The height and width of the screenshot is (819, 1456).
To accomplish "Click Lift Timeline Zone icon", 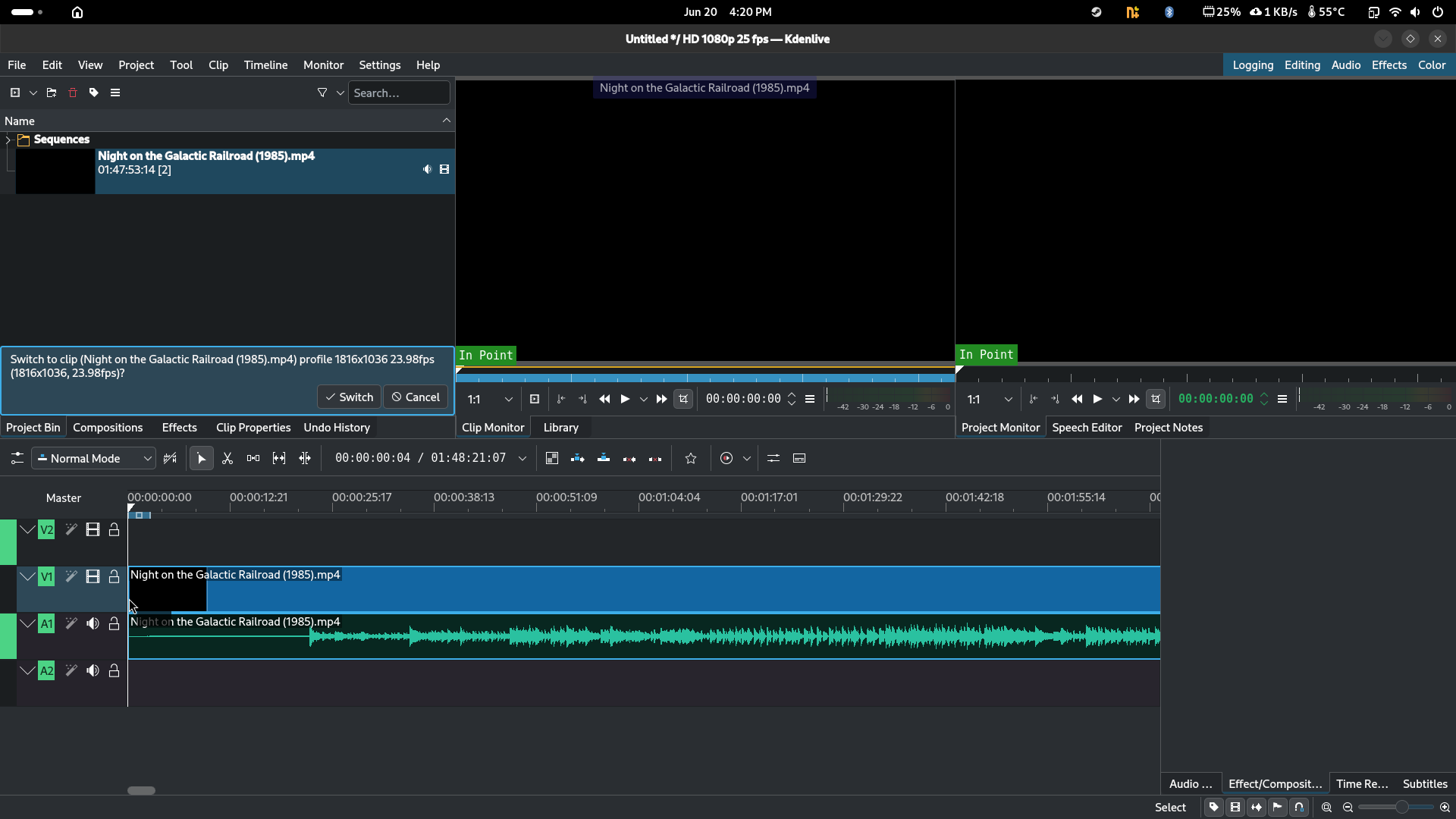I will [655, 459].
